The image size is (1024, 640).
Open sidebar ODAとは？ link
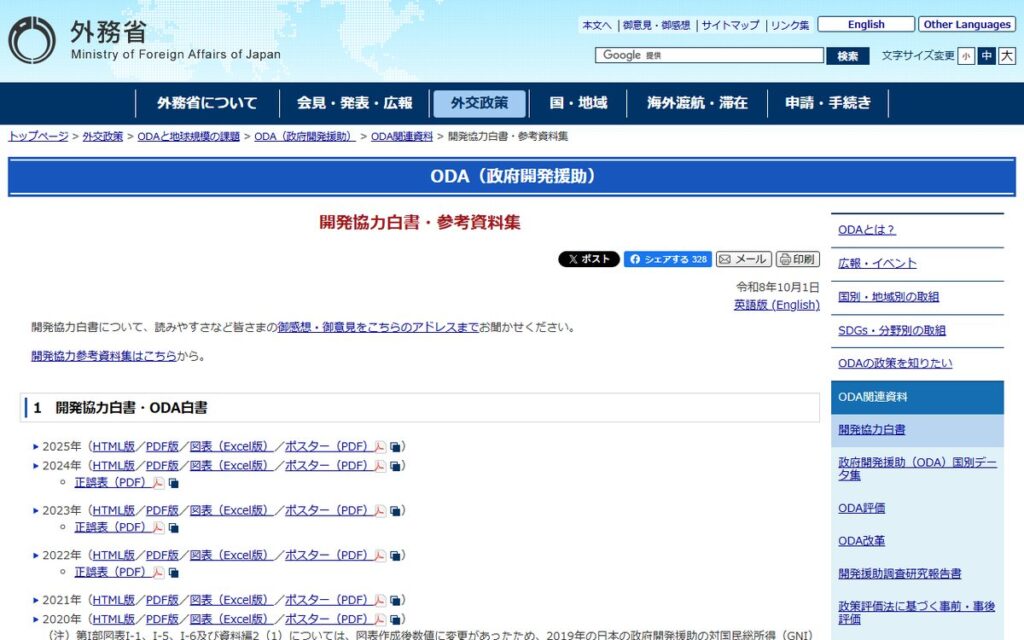click(867, 230)
